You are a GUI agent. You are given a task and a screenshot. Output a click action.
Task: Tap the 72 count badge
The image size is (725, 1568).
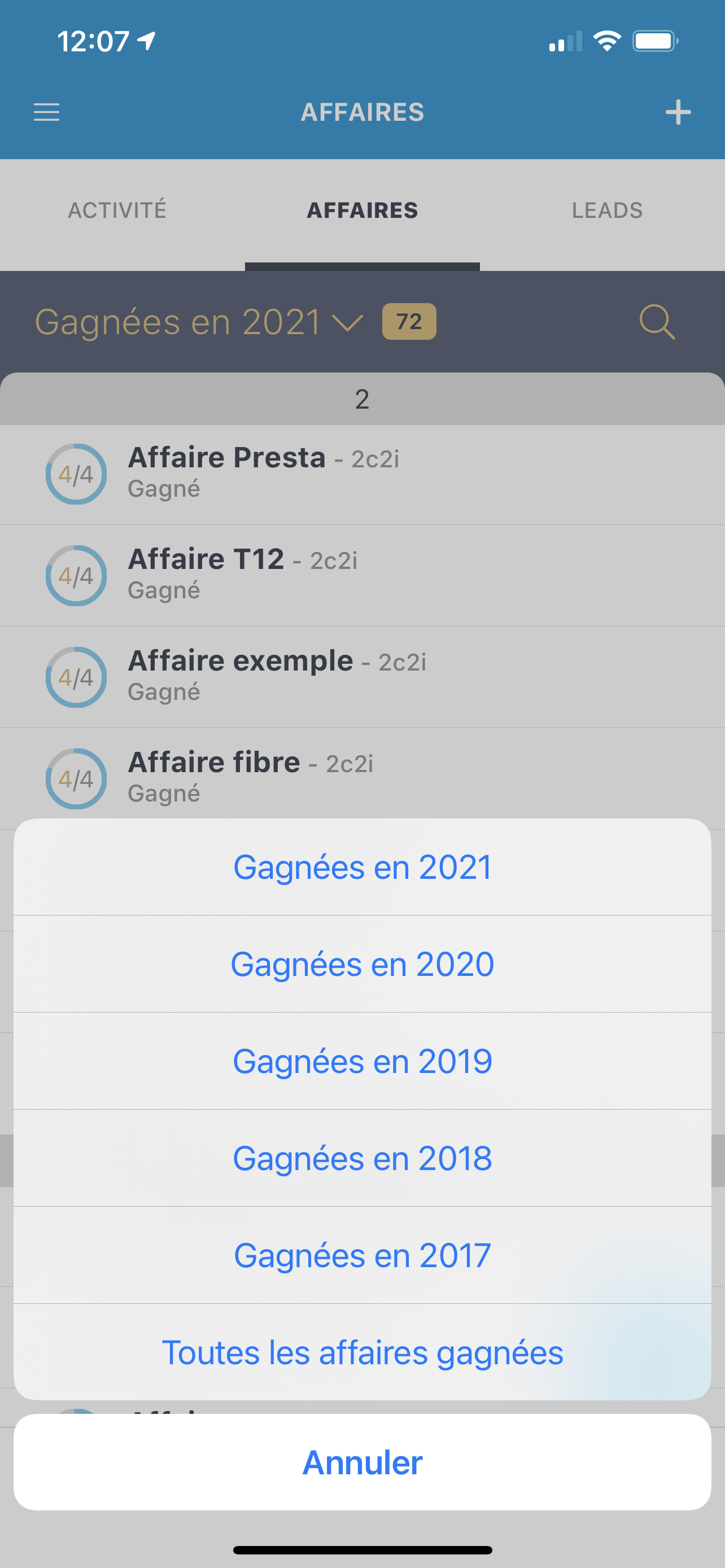click(x=409, y=321)
